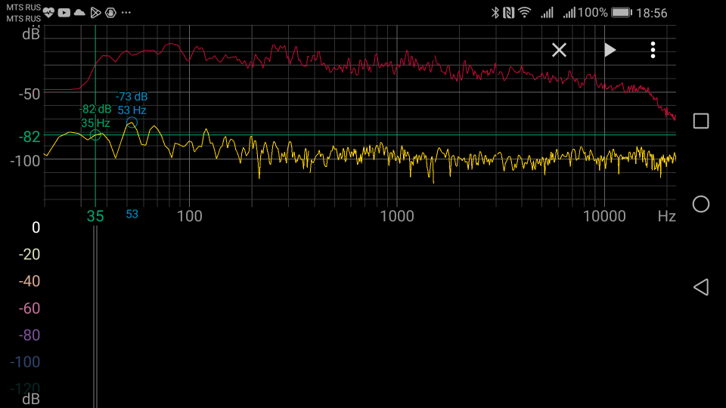
Task: Tap the Android back navigation triangle
Action: pos(700,287)
